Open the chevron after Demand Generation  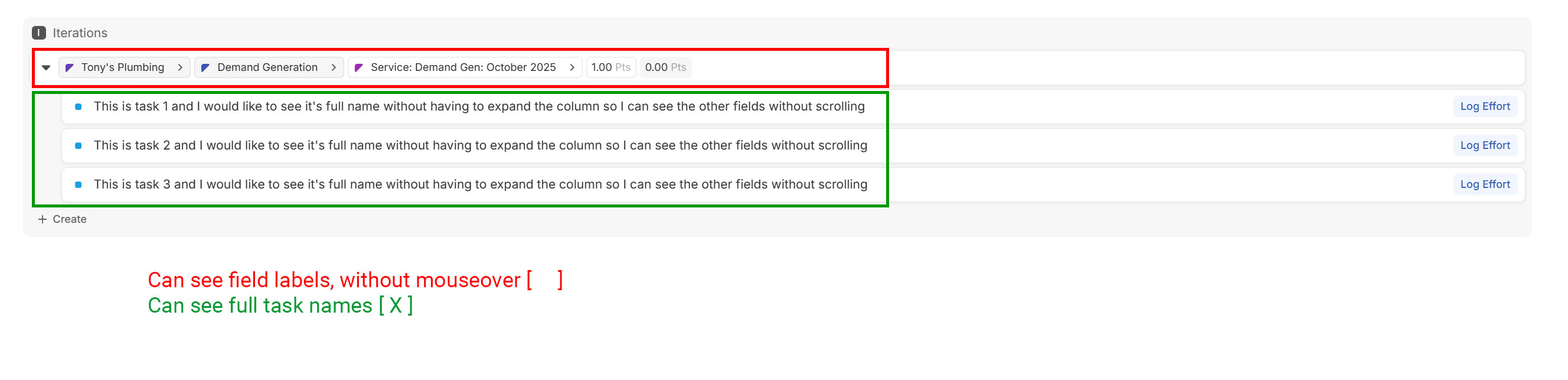[334, 67]
